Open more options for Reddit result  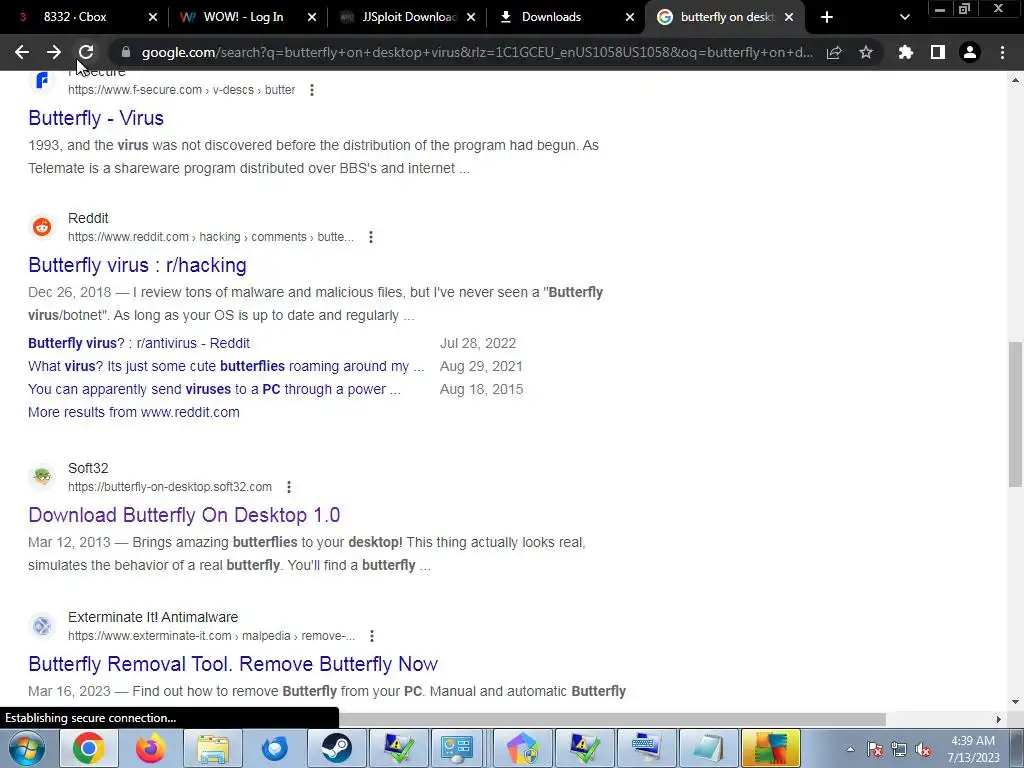tap(371, 237)
